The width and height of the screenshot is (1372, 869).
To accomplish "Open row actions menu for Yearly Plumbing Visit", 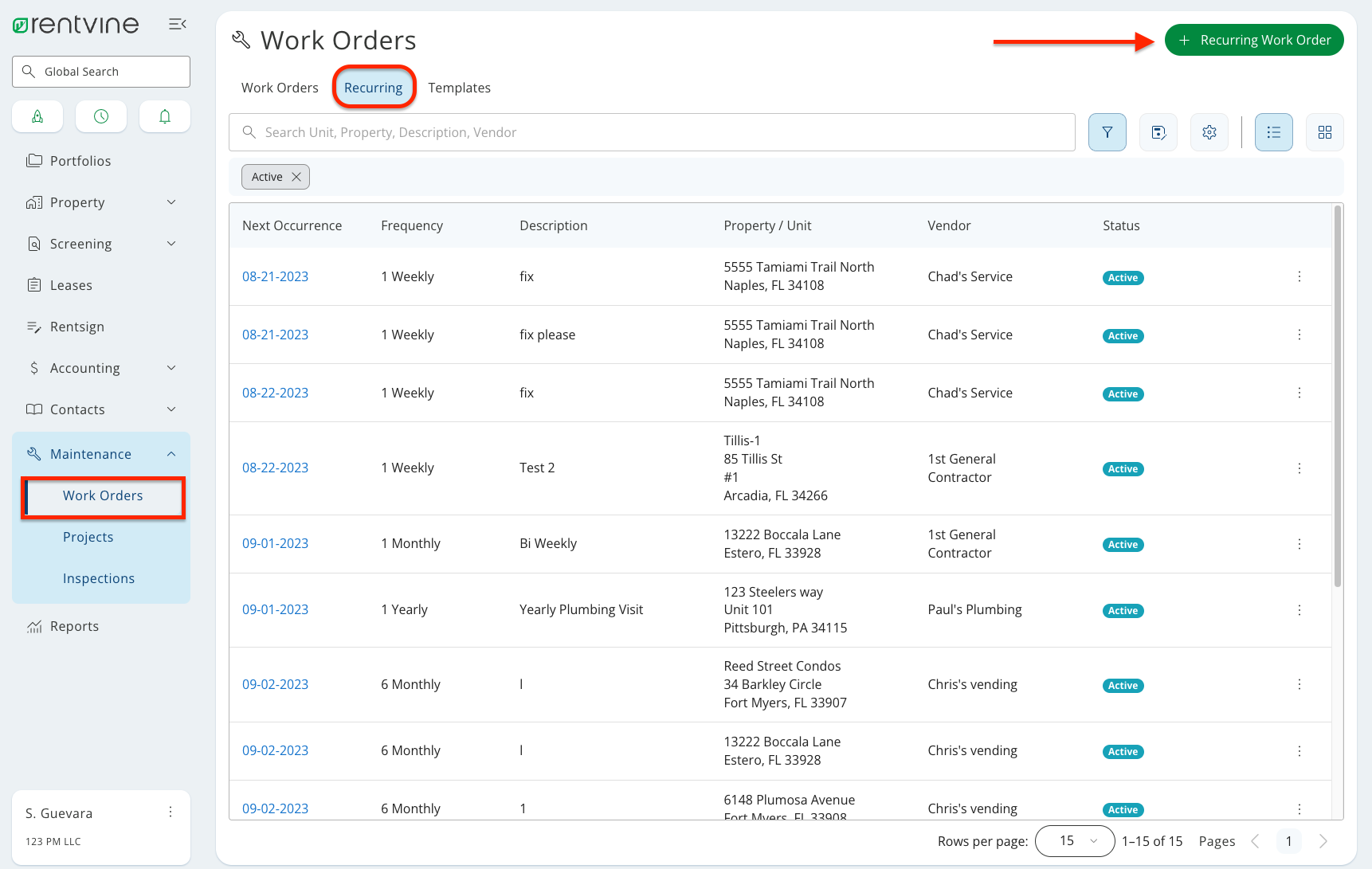I will 1299,609.
